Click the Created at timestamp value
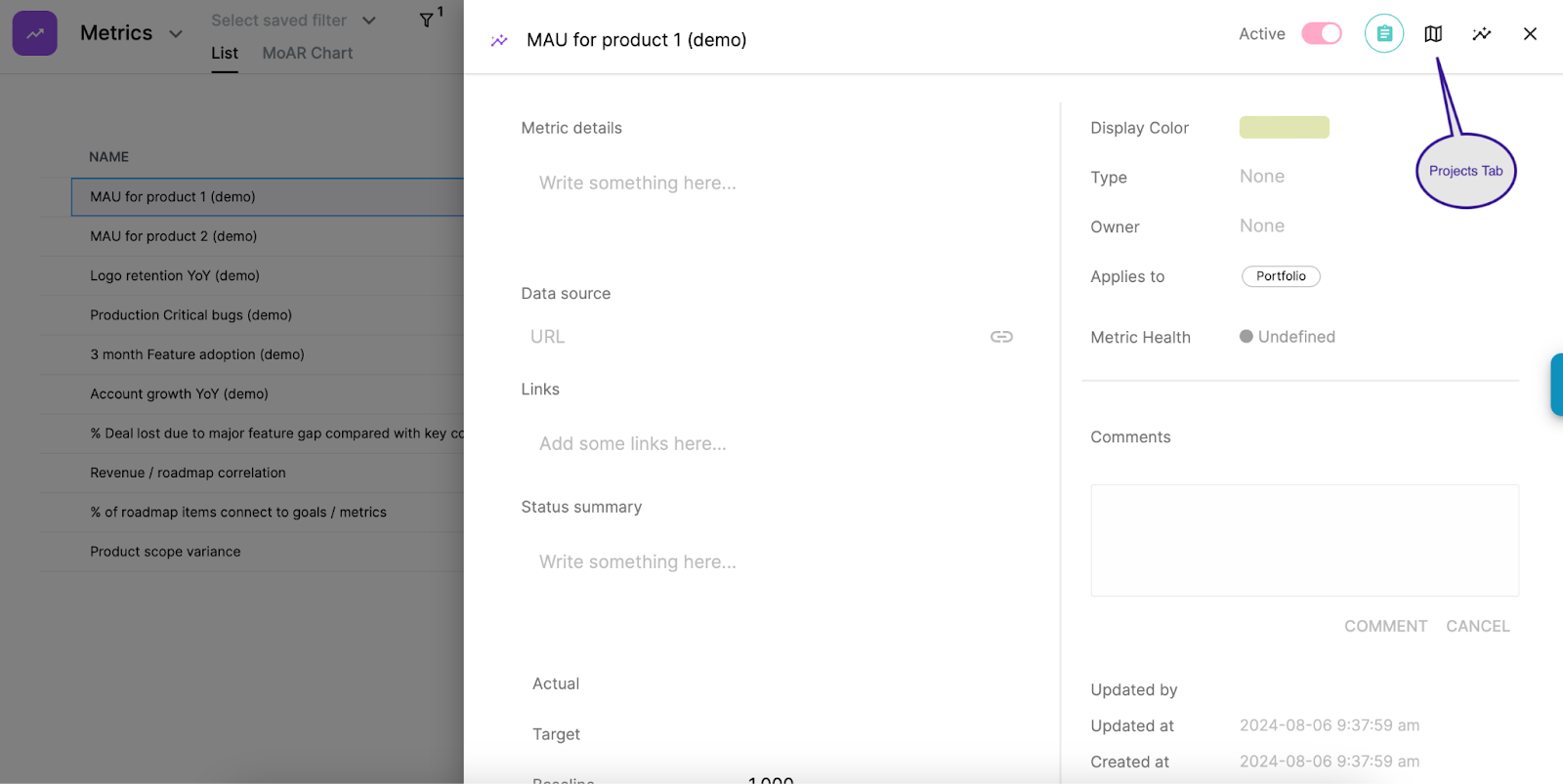Image resolution: width=1563 pixels, height=784 pixels. pos(1330,762)
